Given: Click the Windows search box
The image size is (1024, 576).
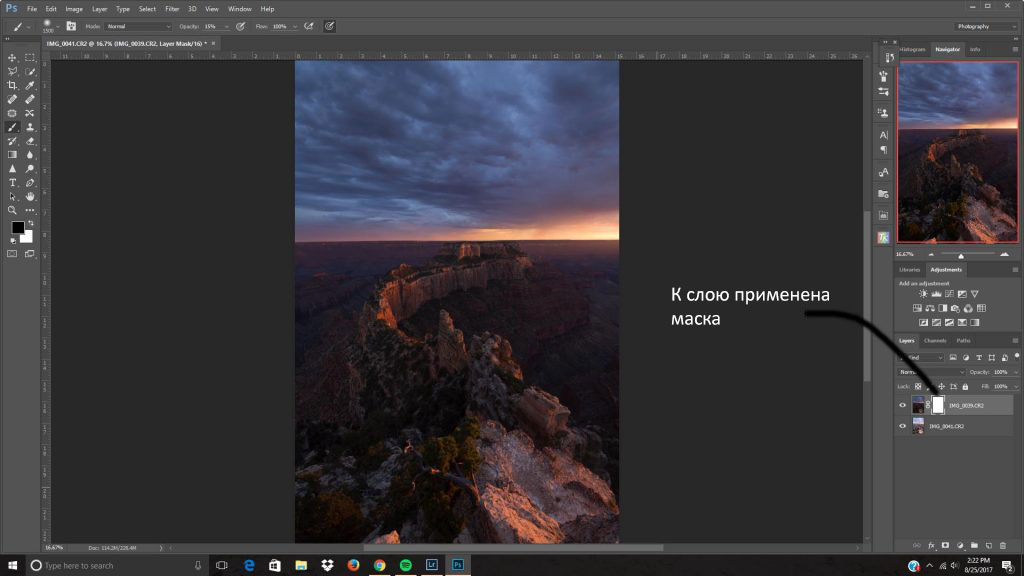Looking at the screenshot, I should coord(116,566).
